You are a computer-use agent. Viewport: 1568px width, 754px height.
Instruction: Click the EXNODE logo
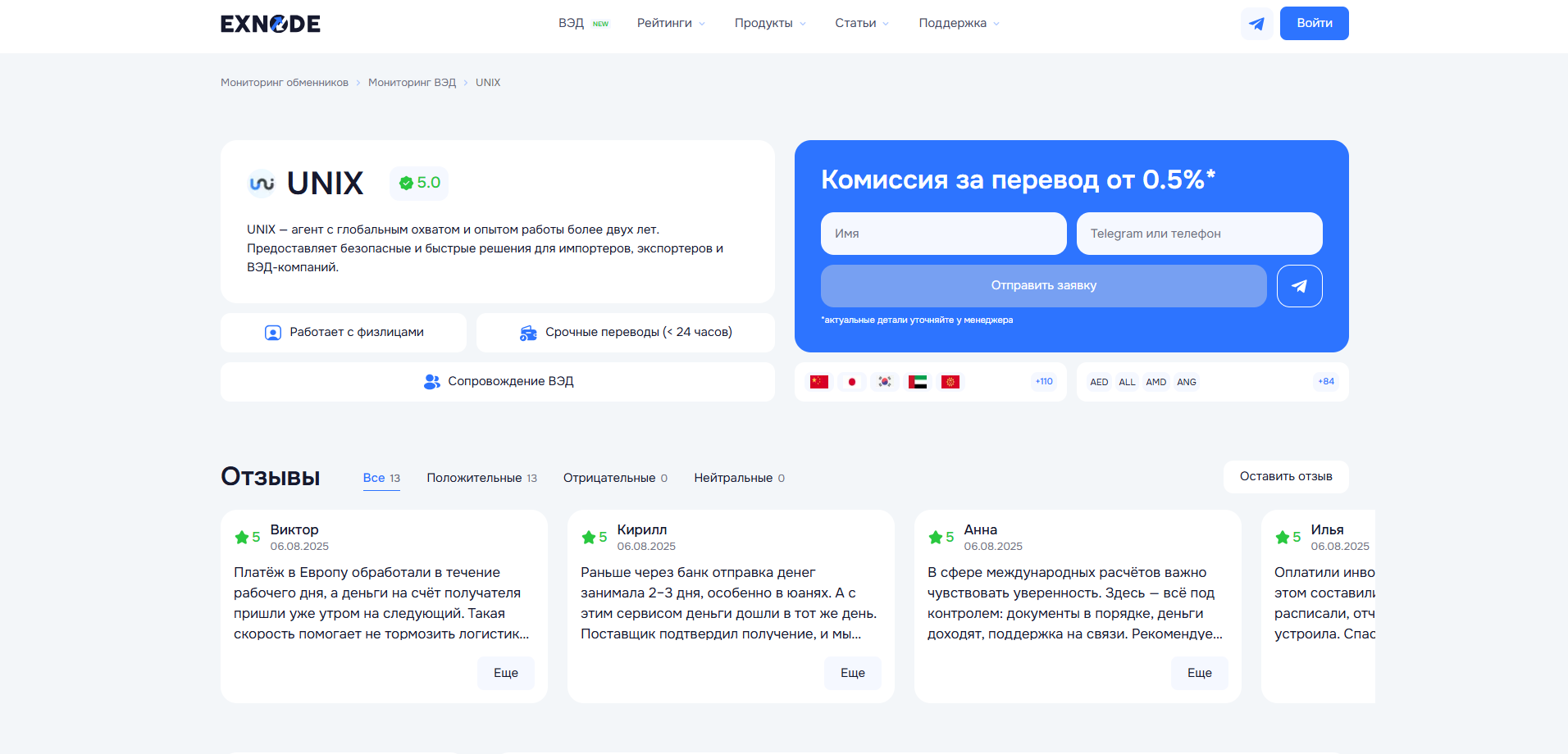tap(271, 24)
